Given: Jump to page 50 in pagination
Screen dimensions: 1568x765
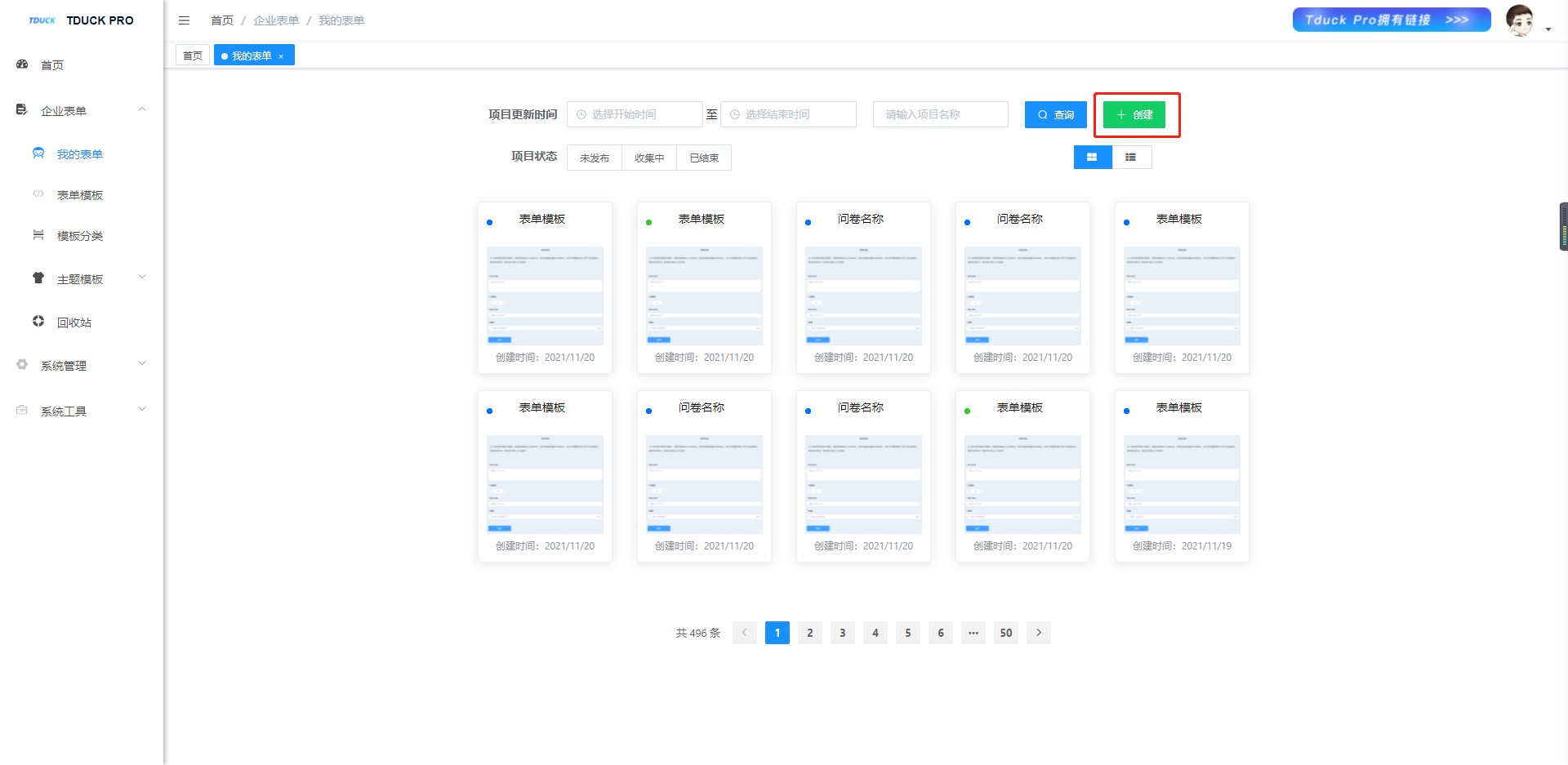Looking at the screenshot, I should tap(1005, 633).
